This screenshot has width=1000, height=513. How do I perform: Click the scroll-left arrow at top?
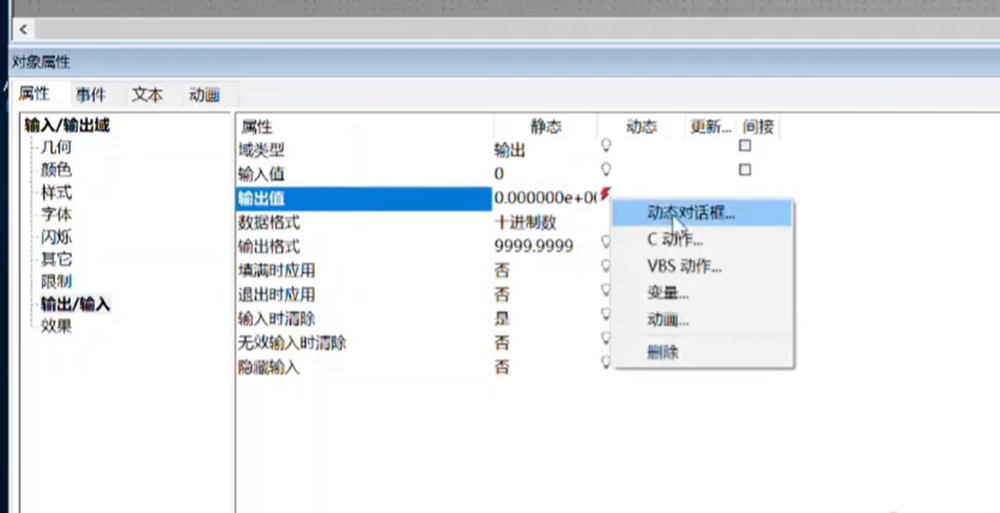tap(23, 31)
